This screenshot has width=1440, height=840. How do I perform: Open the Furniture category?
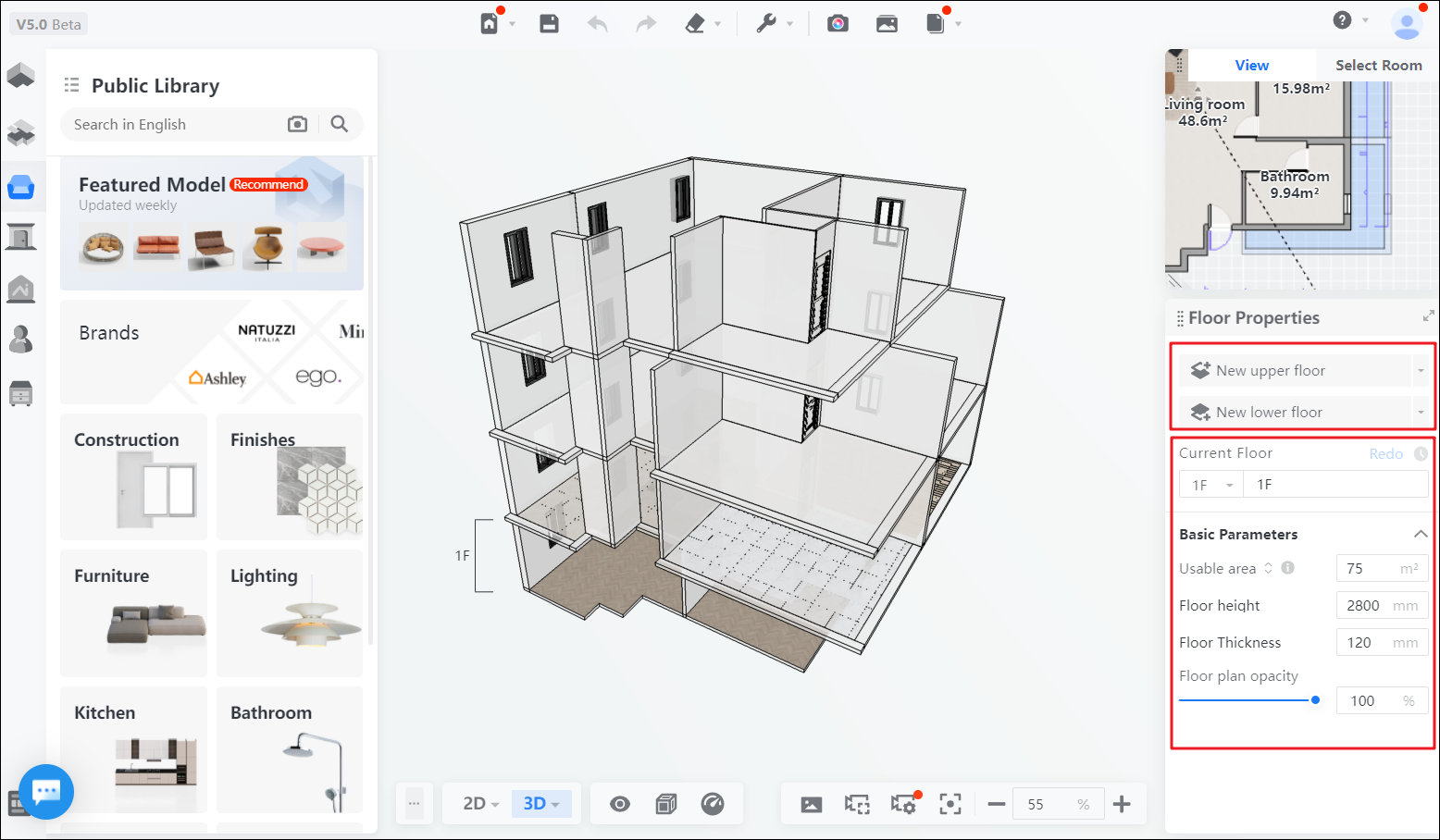[x=133, y=612]
